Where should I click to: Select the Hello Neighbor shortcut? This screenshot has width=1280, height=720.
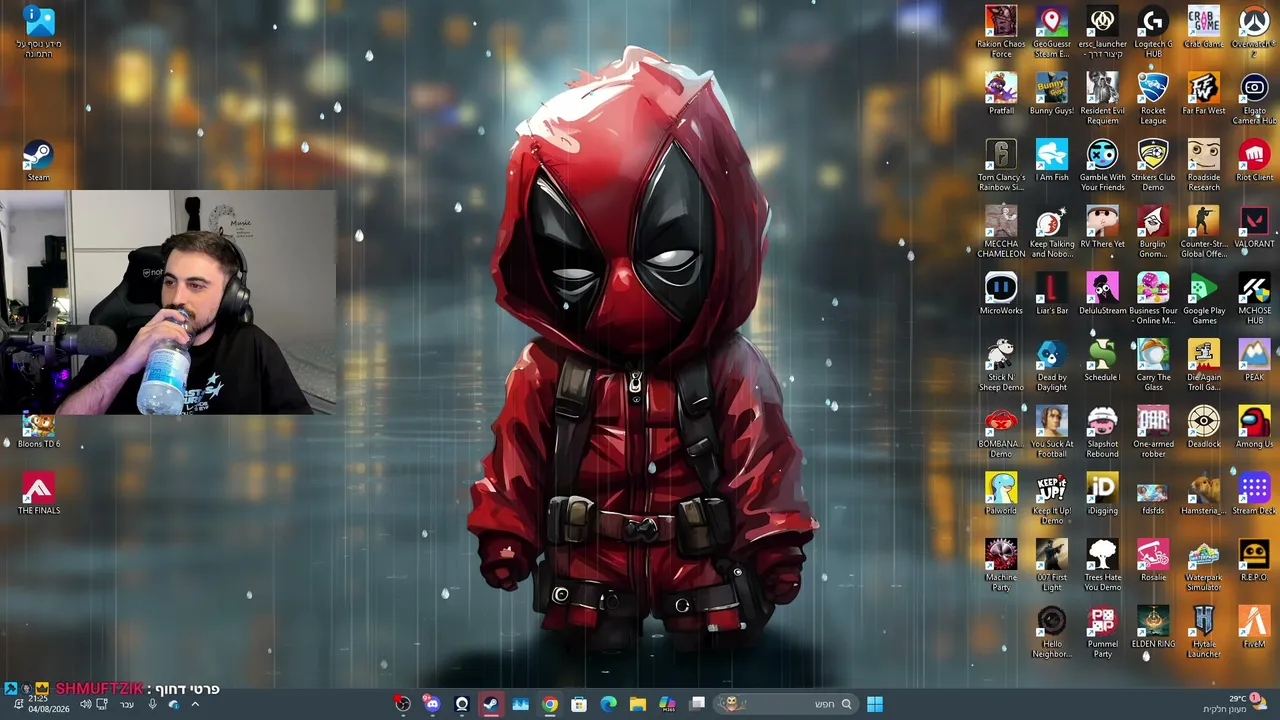click(x=1052, y=632)
